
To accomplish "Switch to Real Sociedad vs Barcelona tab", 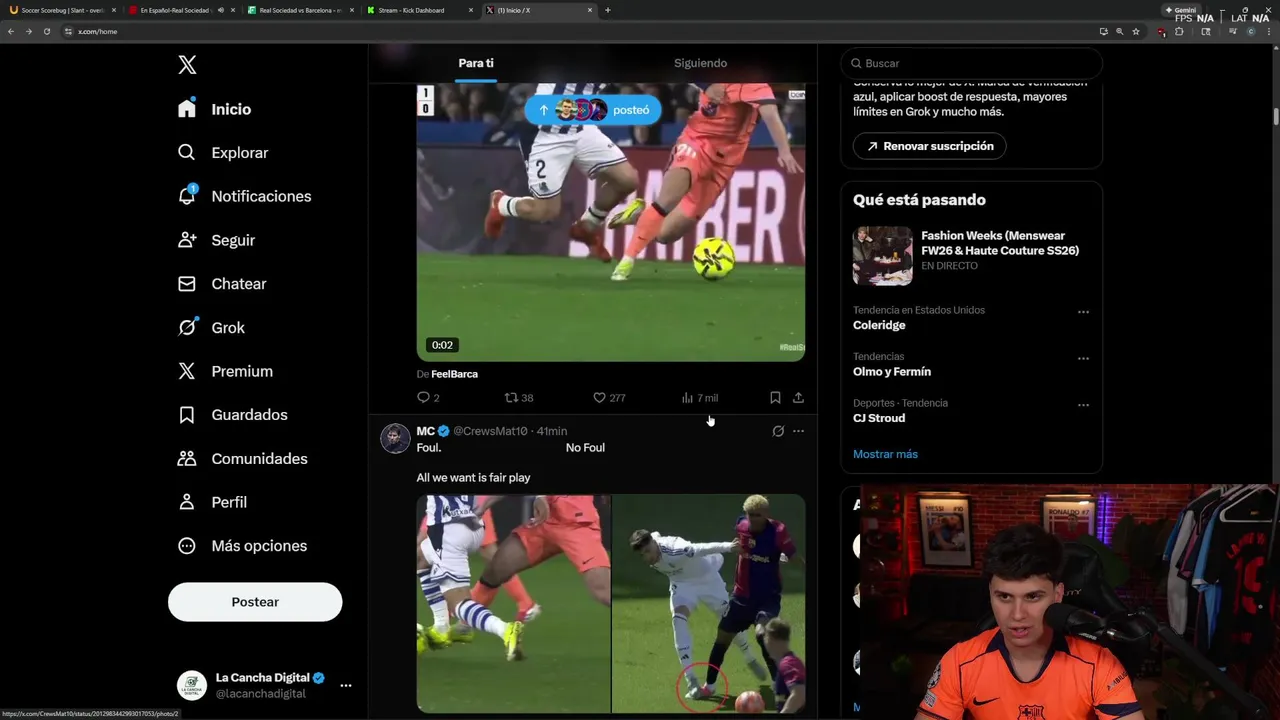I will [x=299, y=10].
